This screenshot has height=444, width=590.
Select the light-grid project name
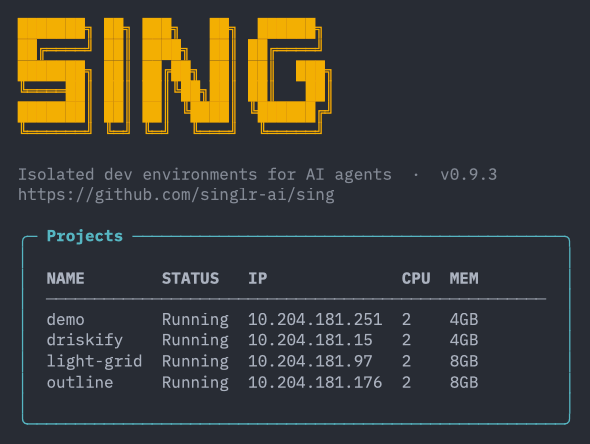[94, 361]
